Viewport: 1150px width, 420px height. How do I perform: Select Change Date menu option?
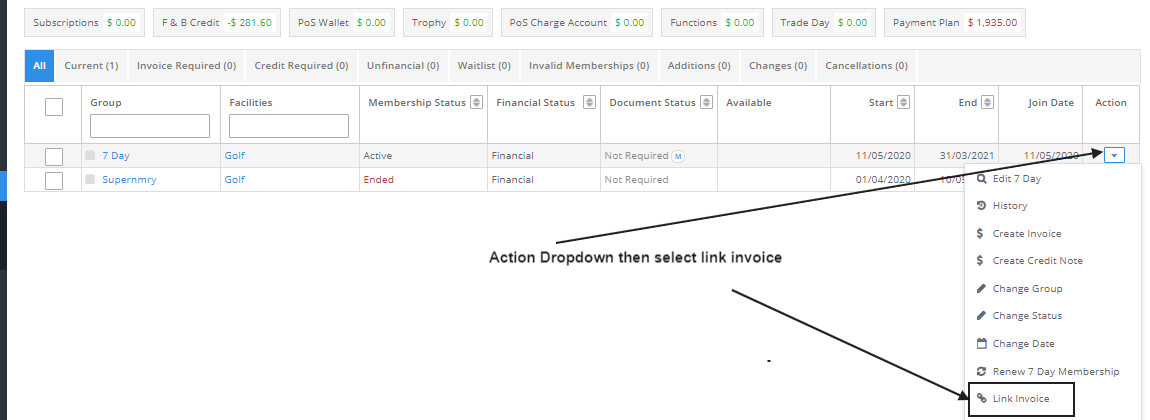click(1024, 344)
